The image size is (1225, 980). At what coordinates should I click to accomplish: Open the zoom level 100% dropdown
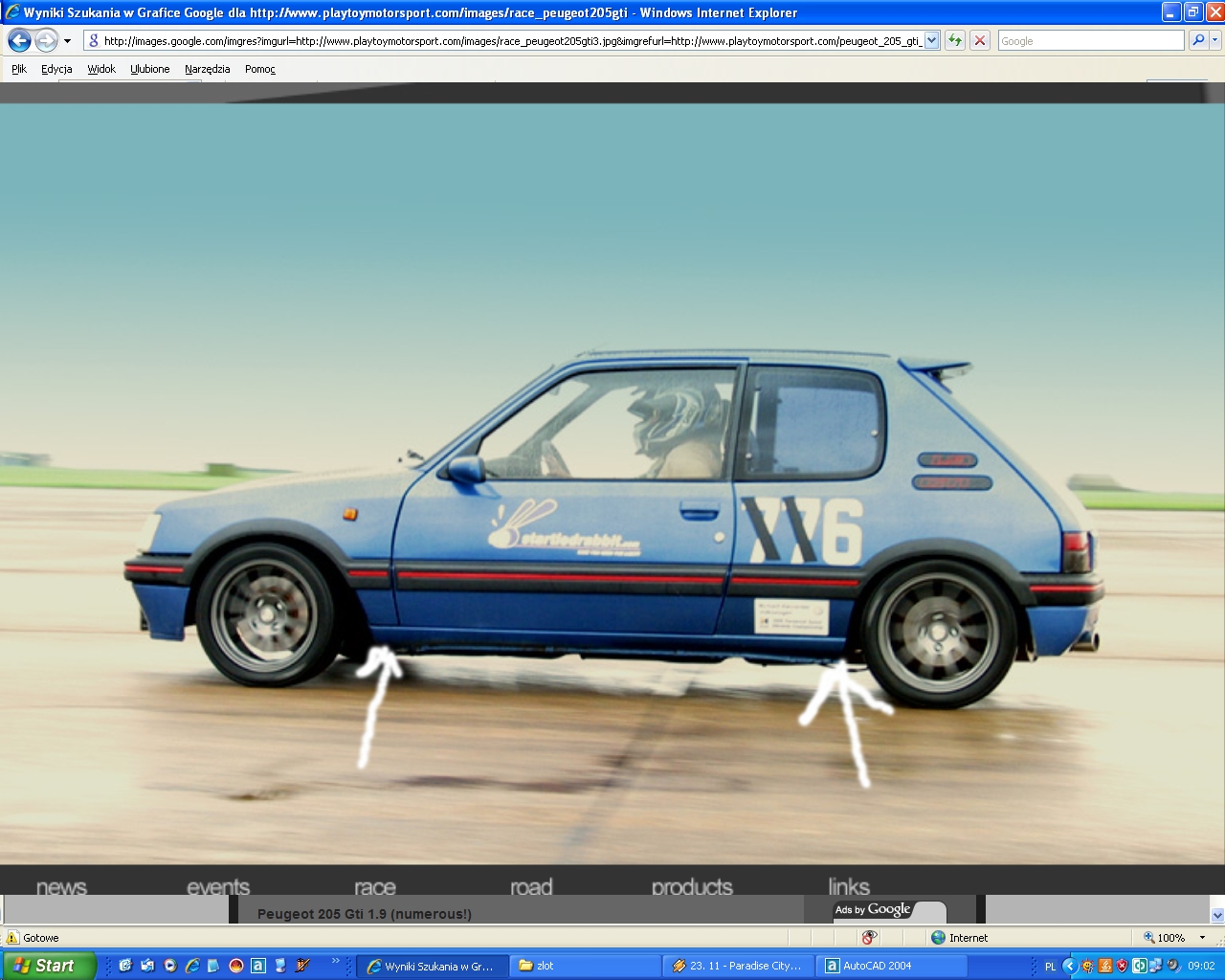click(1202, 938)
